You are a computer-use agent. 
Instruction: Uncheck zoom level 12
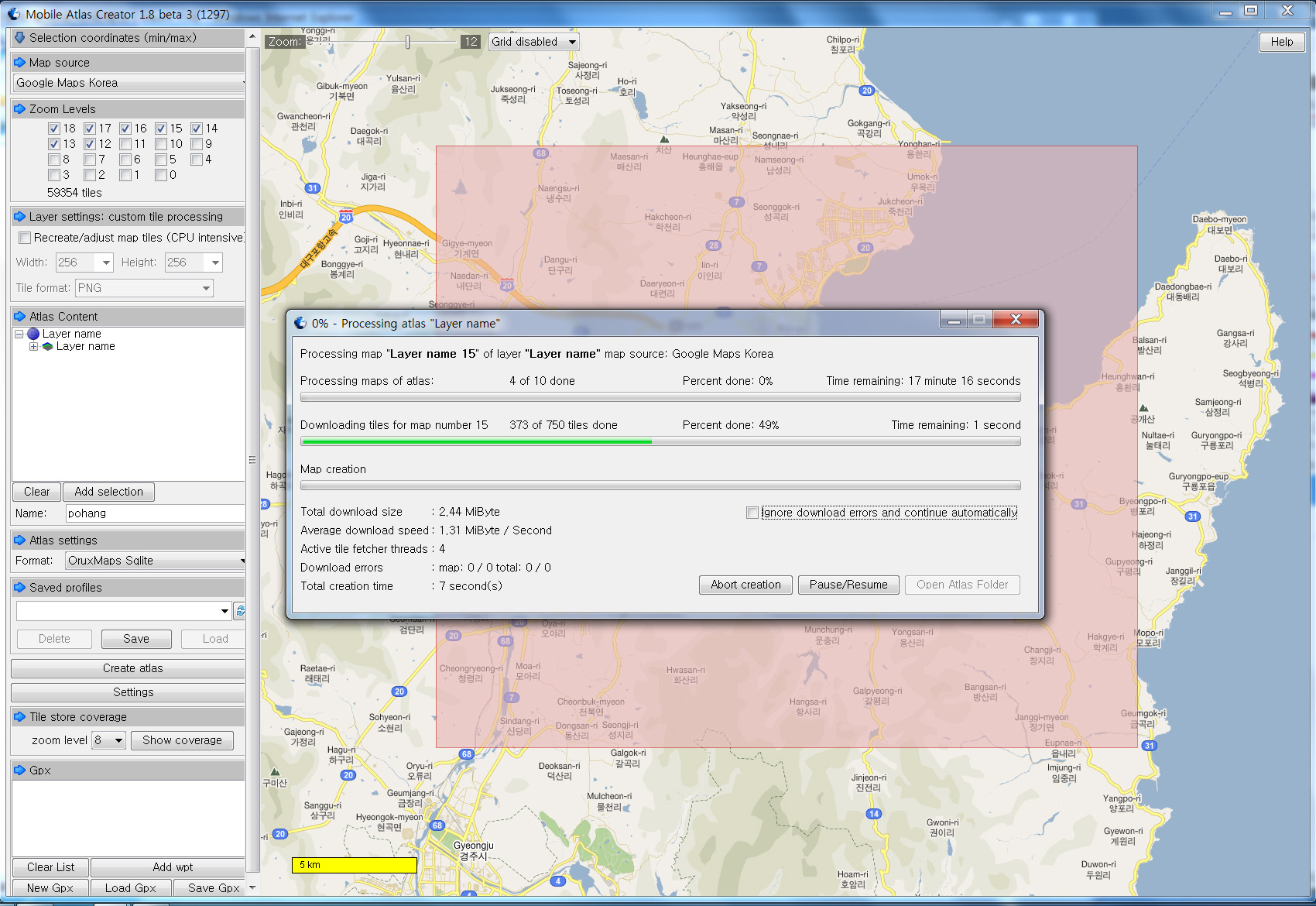(x=90, y=144)
